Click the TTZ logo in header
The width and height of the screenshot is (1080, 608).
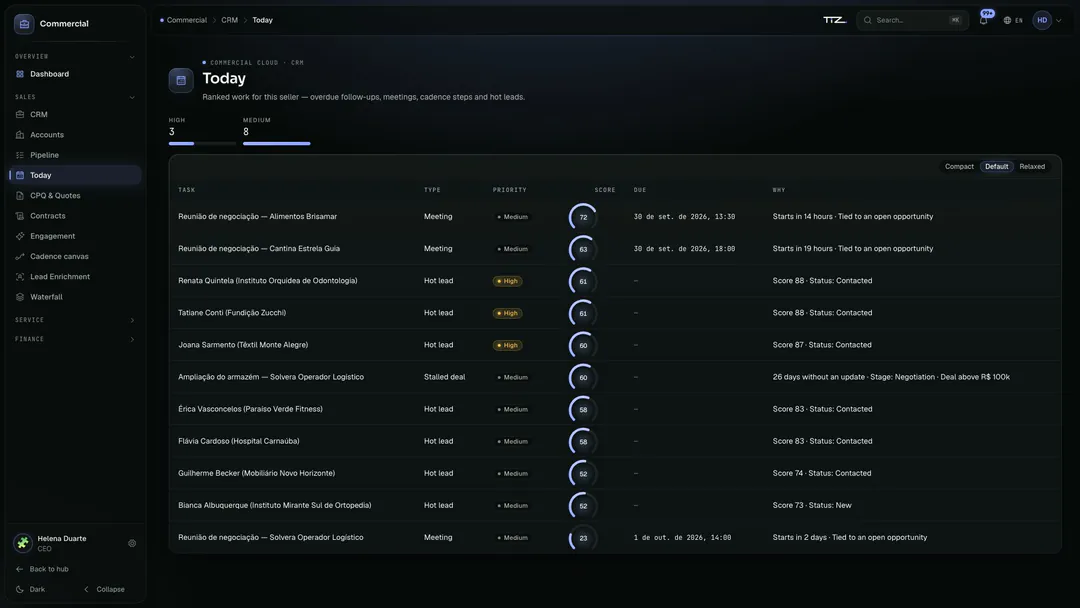(x=834, y=20)
